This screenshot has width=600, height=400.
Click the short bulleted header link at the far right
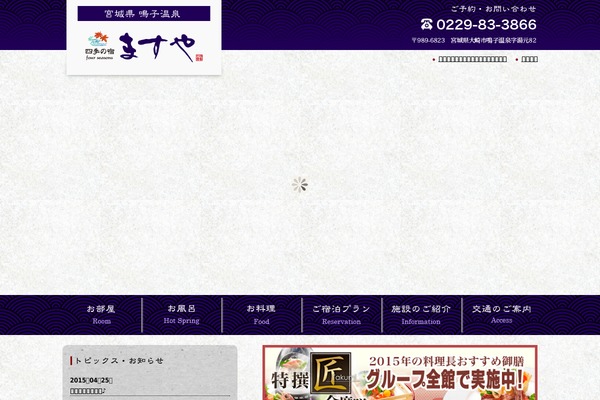click(530, 59)
